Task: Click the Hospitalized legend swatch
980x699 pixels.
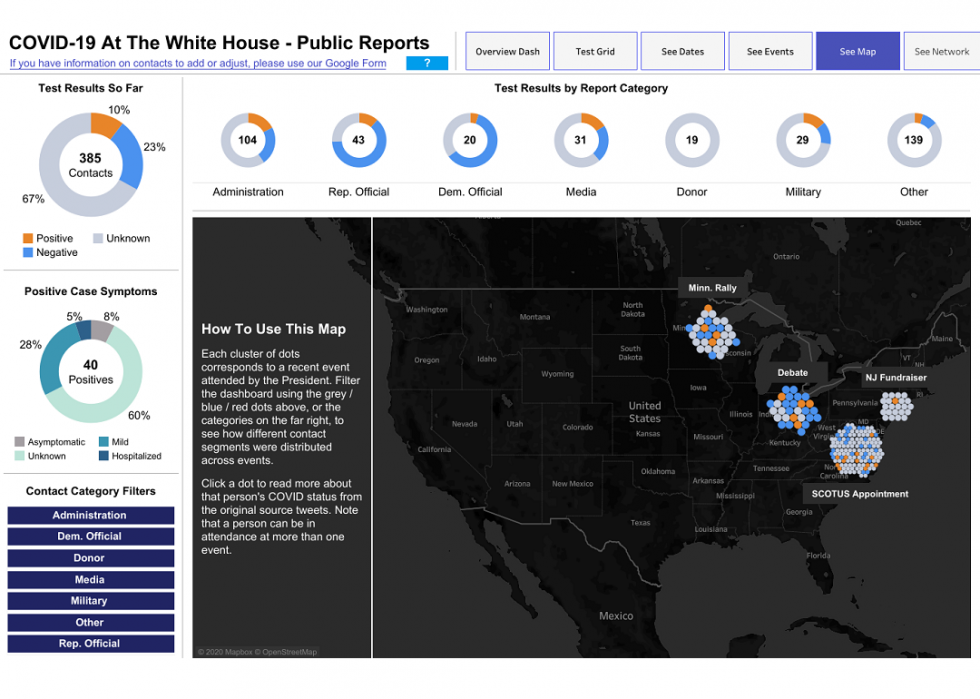Action: click(x=104, y=456)
